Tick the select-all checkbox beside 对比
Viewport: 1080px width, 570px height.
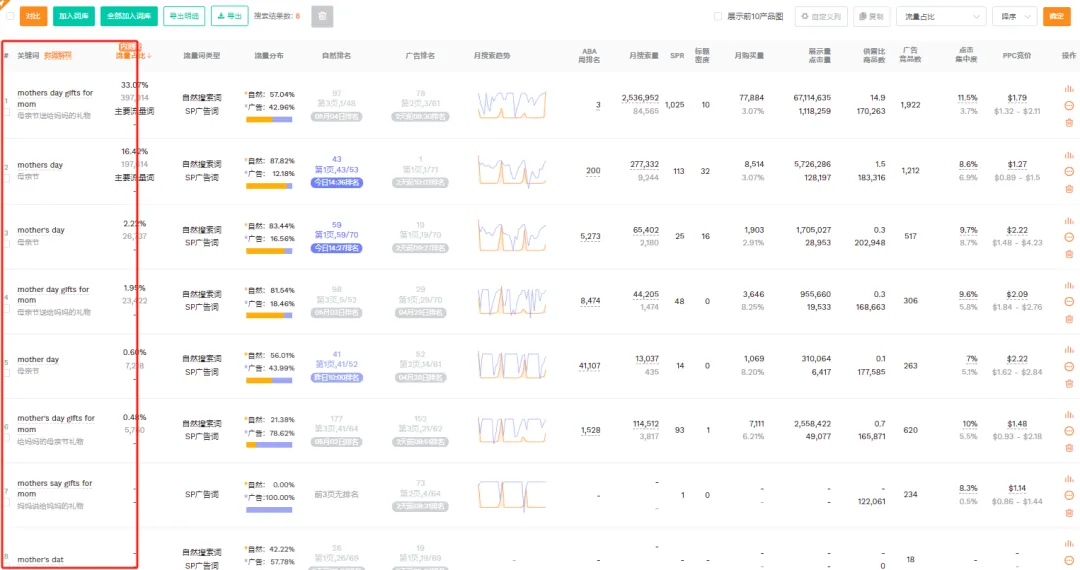point(10,16)
